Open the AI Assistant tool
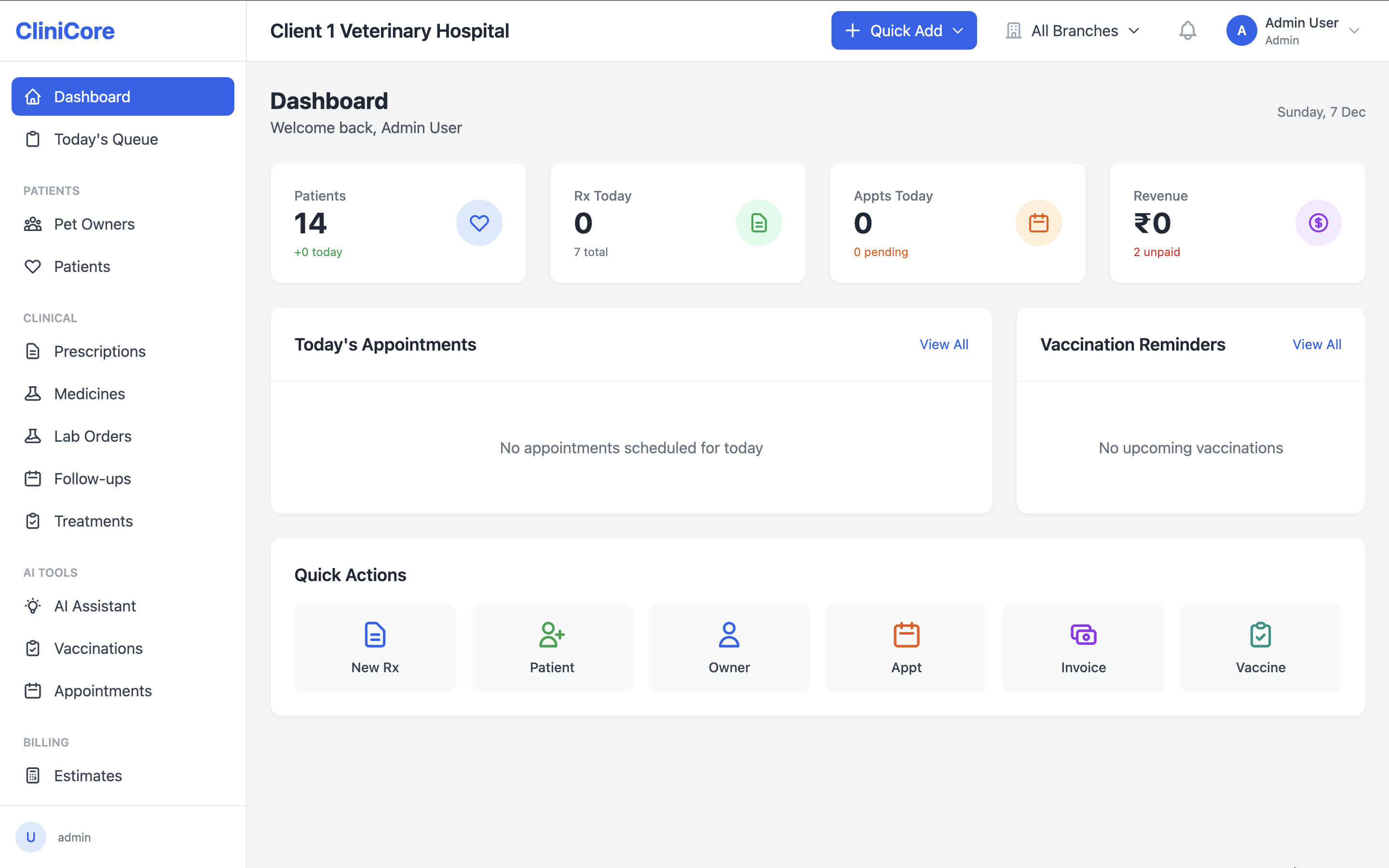1389x868 pixels. (x=95, y=606)
